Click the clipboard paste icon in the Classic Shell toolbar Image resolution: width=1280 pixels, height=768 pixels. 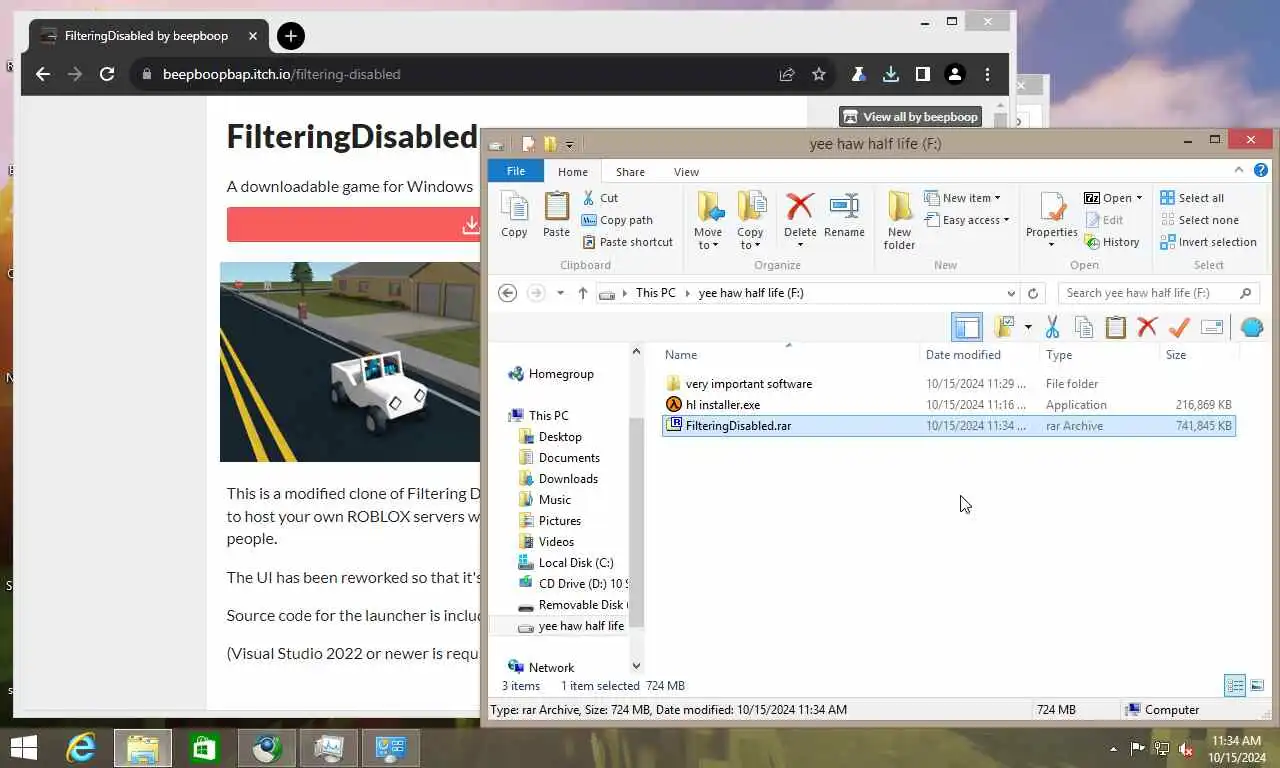pyautogui.click(x=1115, y=326)
